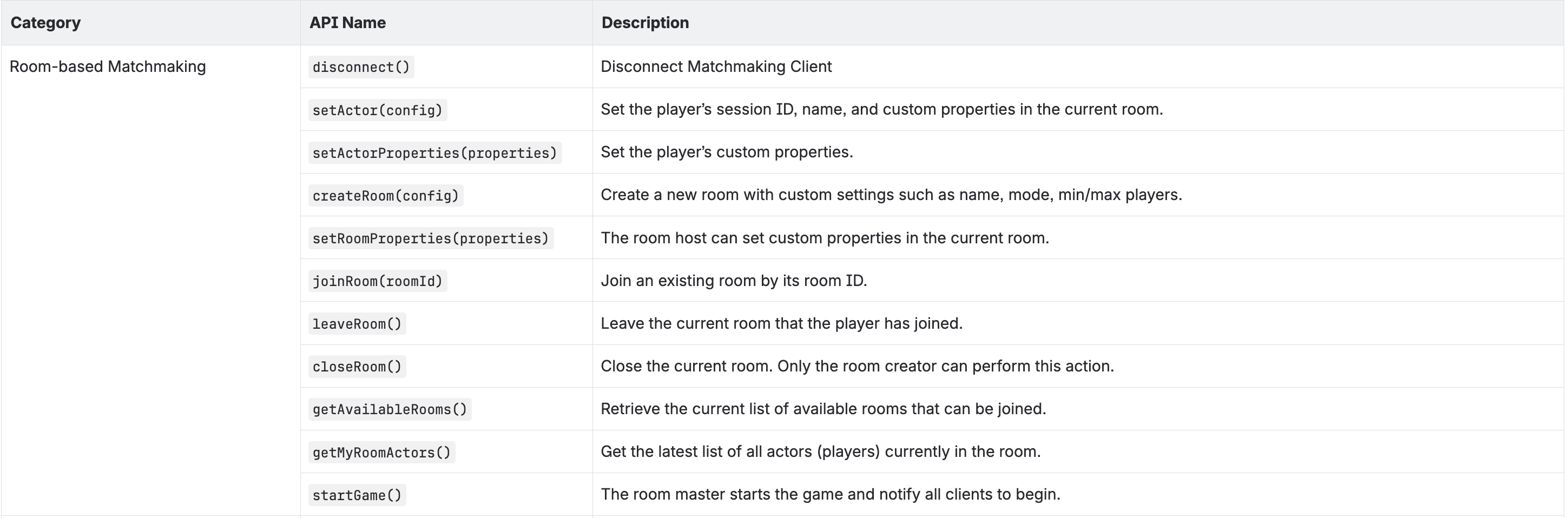Click the createRoom(config) API entry
1568x518 pixels.
[x=385, y=196]
